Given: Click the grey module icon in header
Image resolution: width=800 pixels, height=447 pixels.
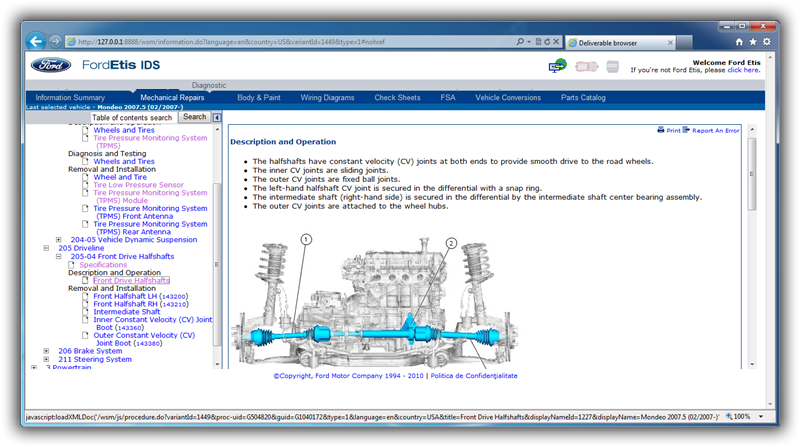Looking at the screenshot, I should [x=613, y=66].
